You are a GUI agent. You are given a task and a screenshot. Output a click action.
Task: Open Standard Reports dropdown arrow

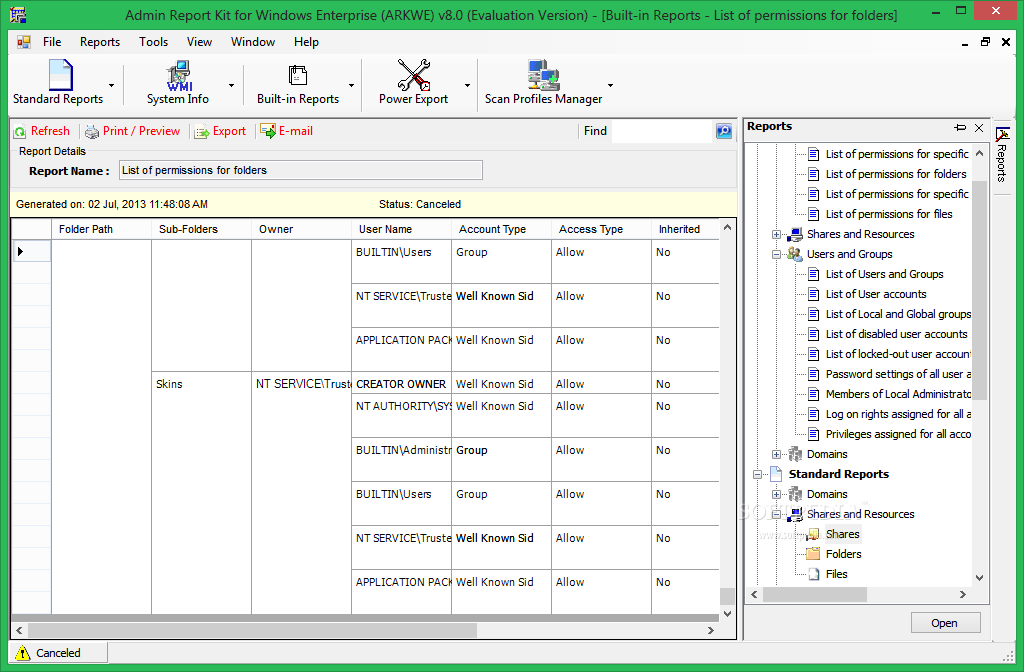(x=111, y=86)
